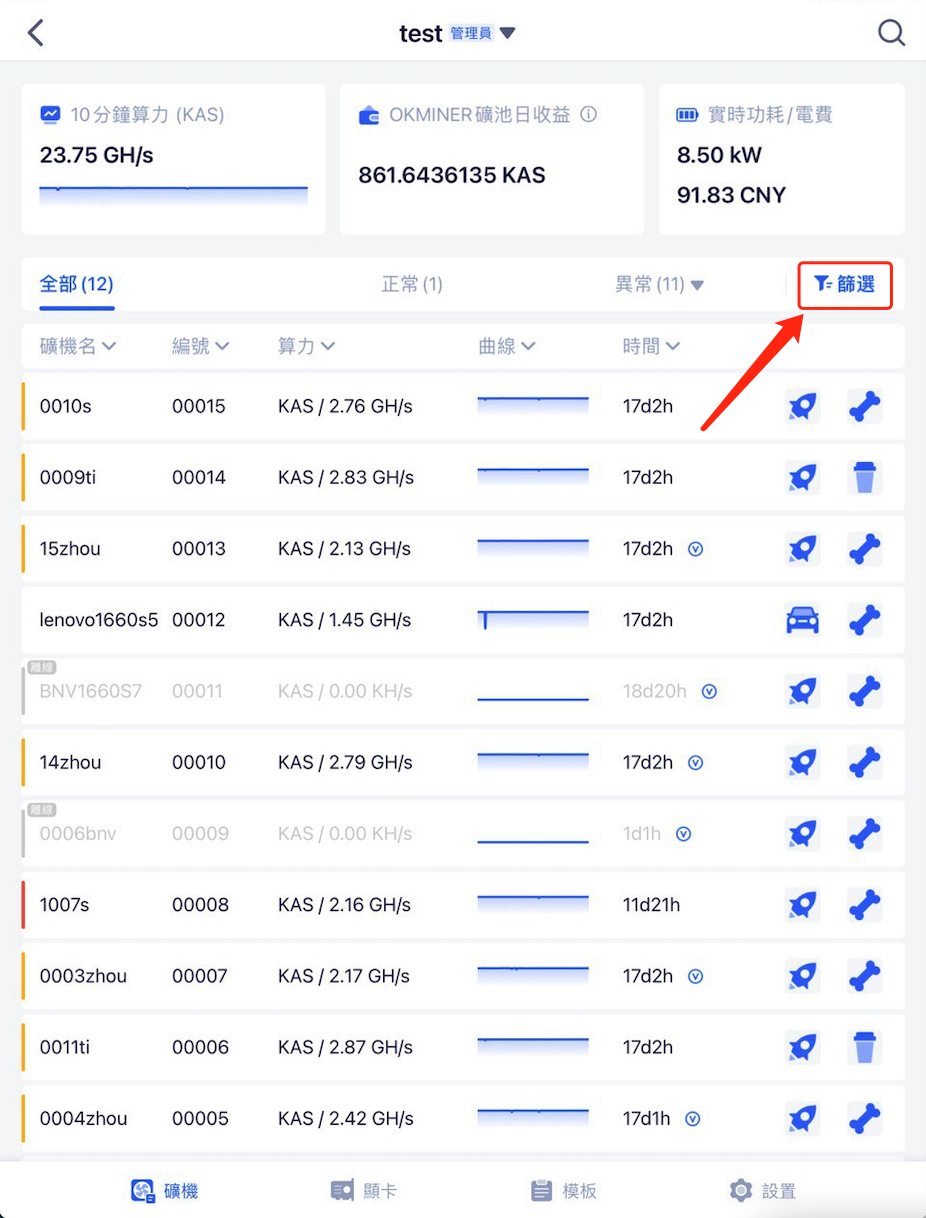Screen dimensions: 926x1218
Task: Expand the test farm switcher dropdown
Action: click(508, 33)
